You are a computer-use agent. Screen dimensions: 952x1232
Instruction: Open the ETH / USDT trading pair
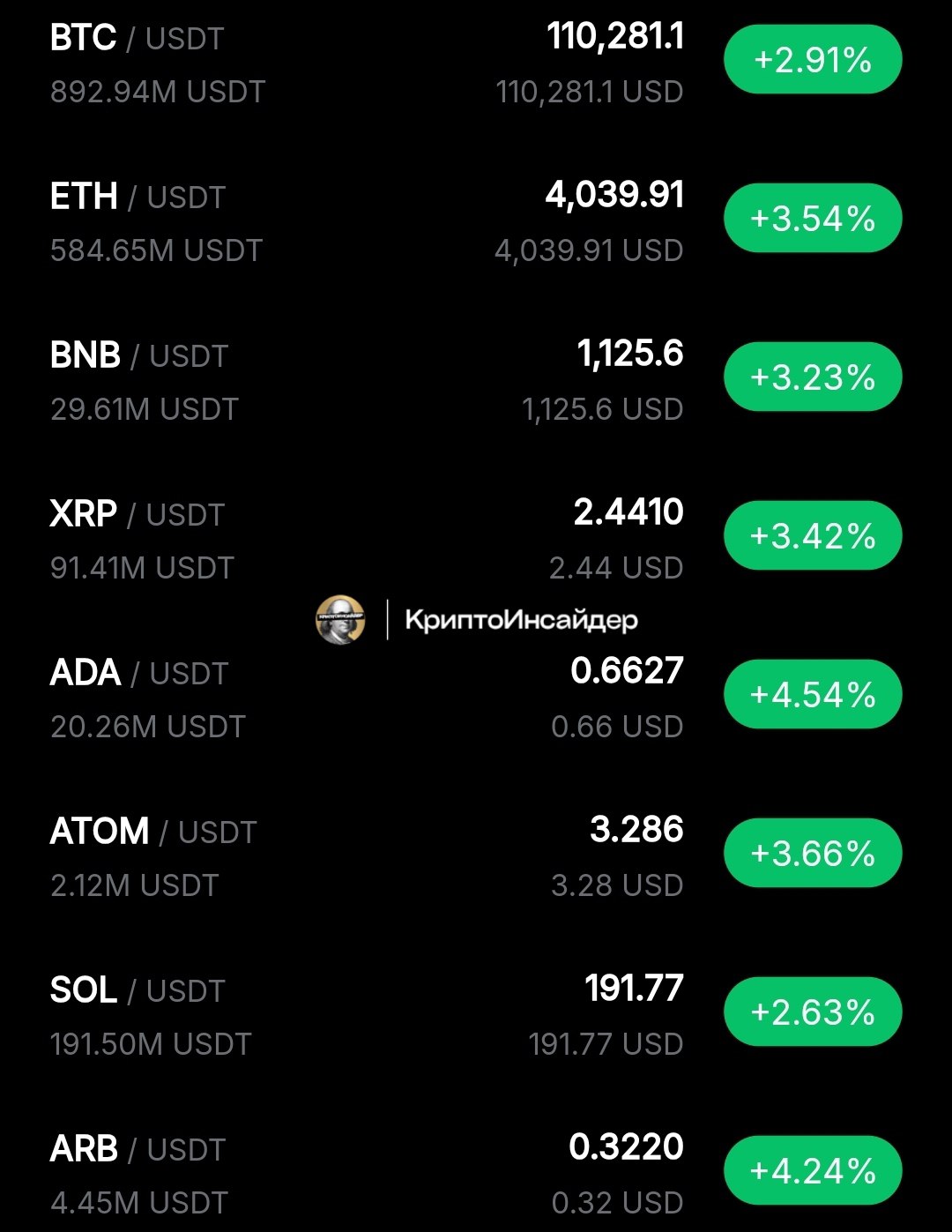[138, 198]
